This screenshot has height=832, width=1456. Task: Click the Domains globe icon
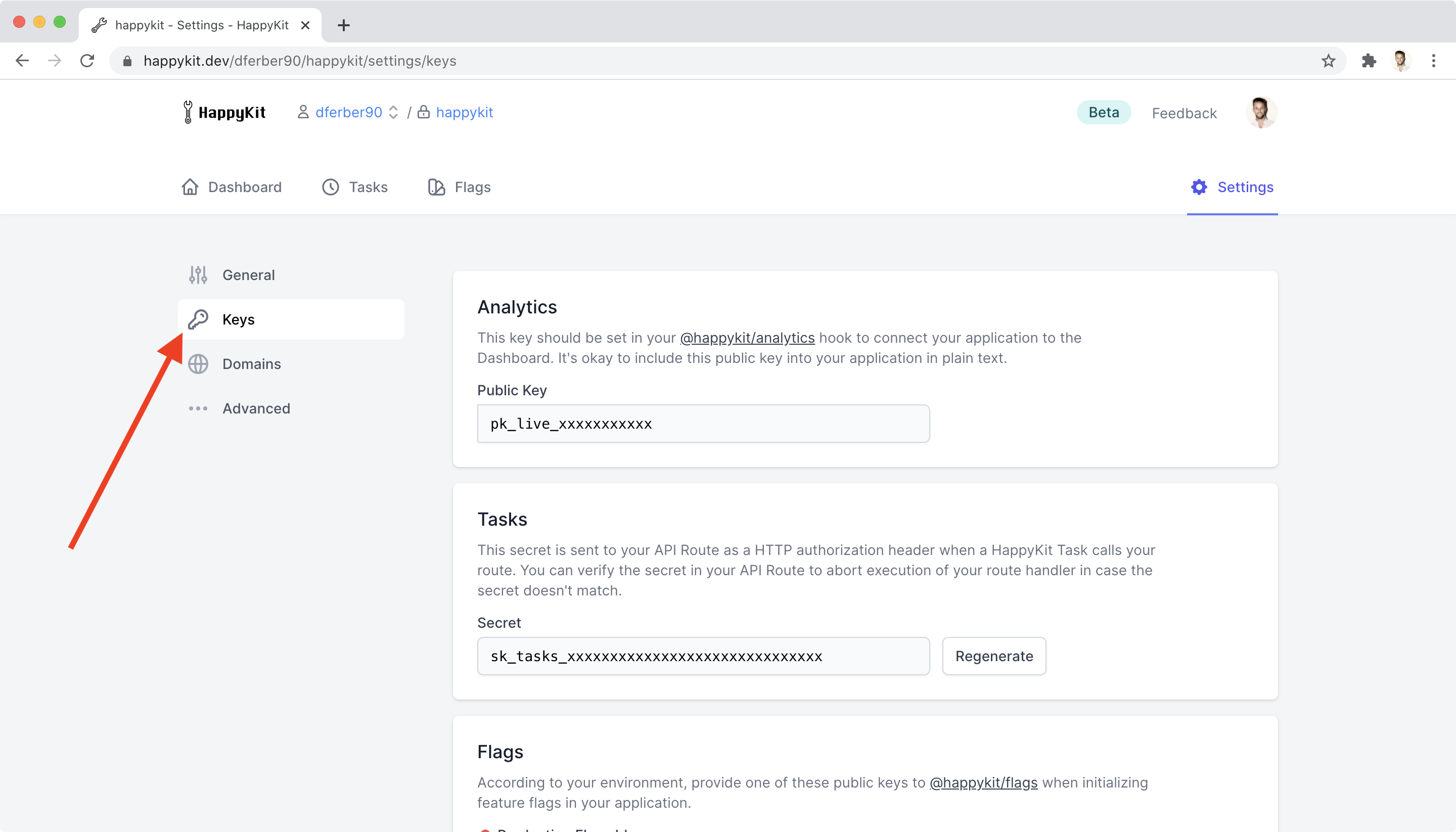pos(198,364)
